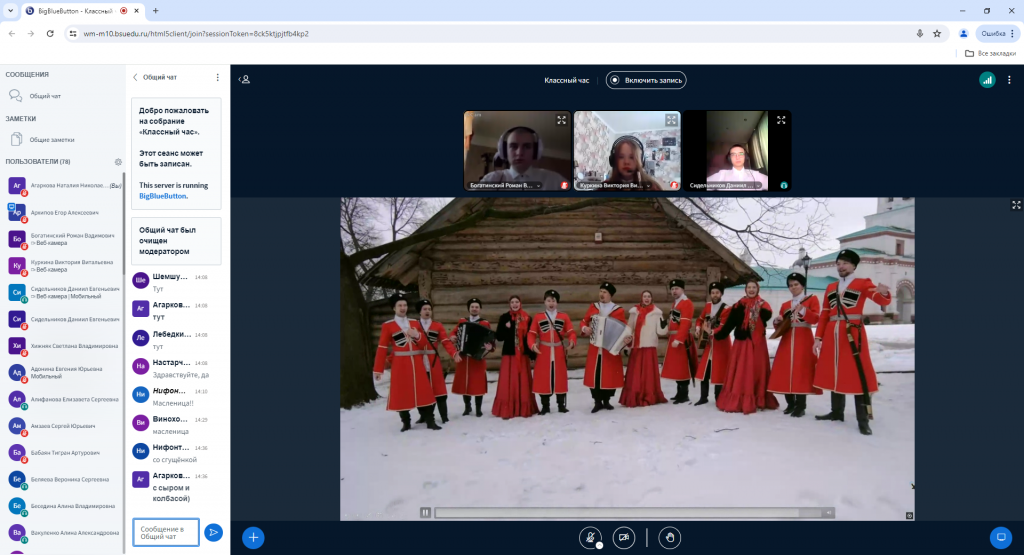This screenshot has height=555, width=1024.
Task: Expand Куркина Виктория webcam name dropdown
Action: coord(615,185)
